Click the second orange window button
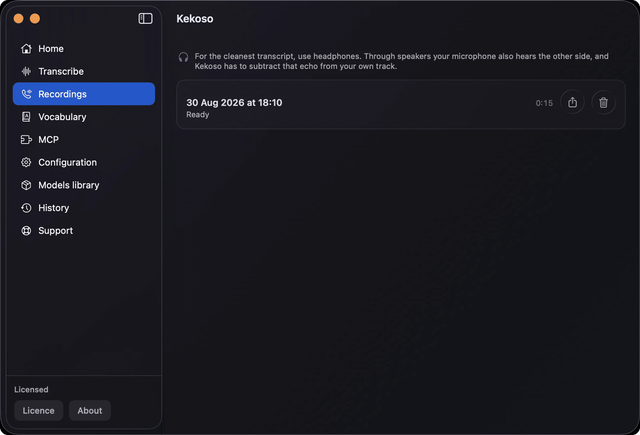The image size is (640, 435). click(x=35, y=18)
